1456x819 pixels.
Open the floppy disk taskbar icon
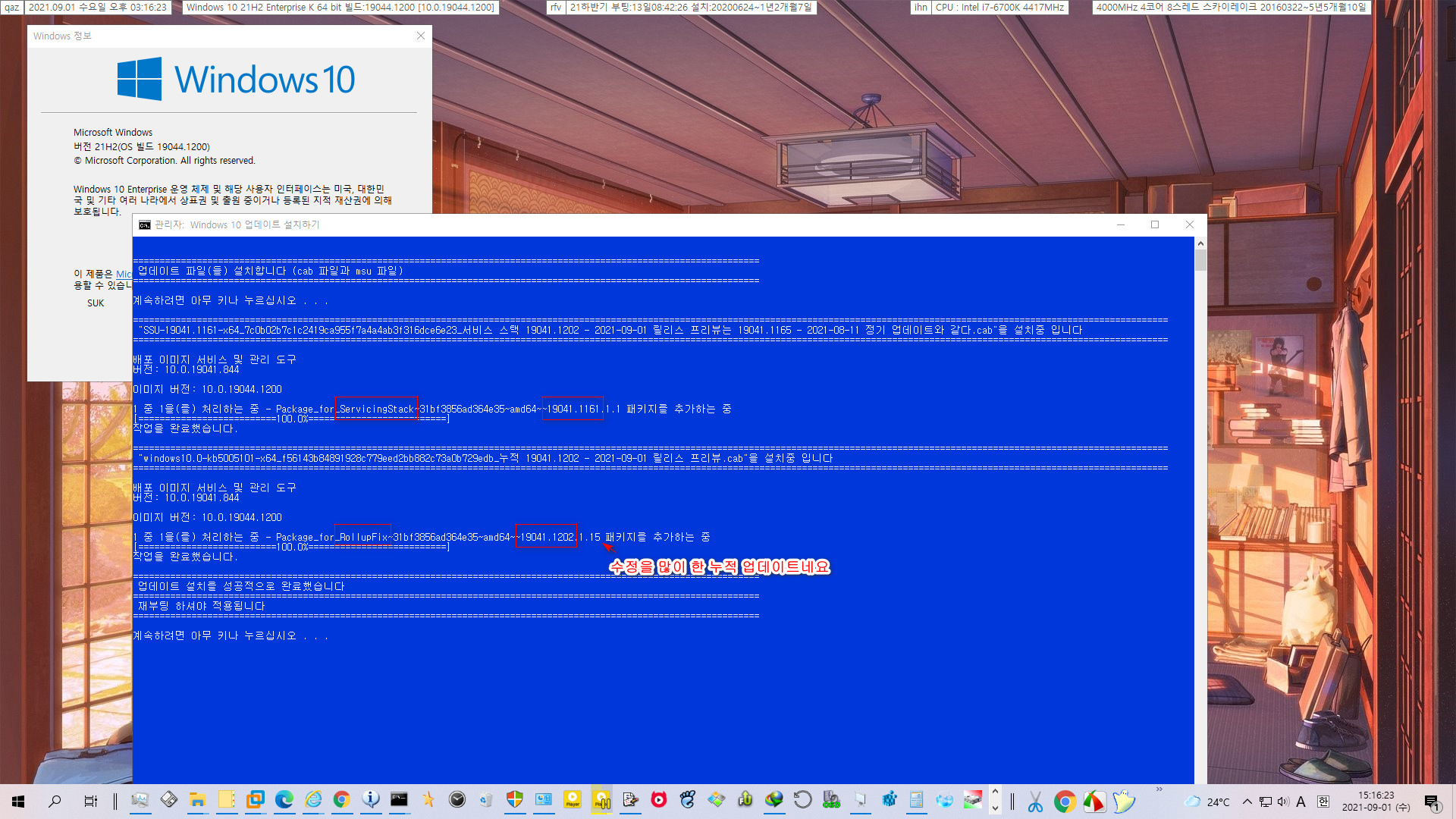pos(168,799)
